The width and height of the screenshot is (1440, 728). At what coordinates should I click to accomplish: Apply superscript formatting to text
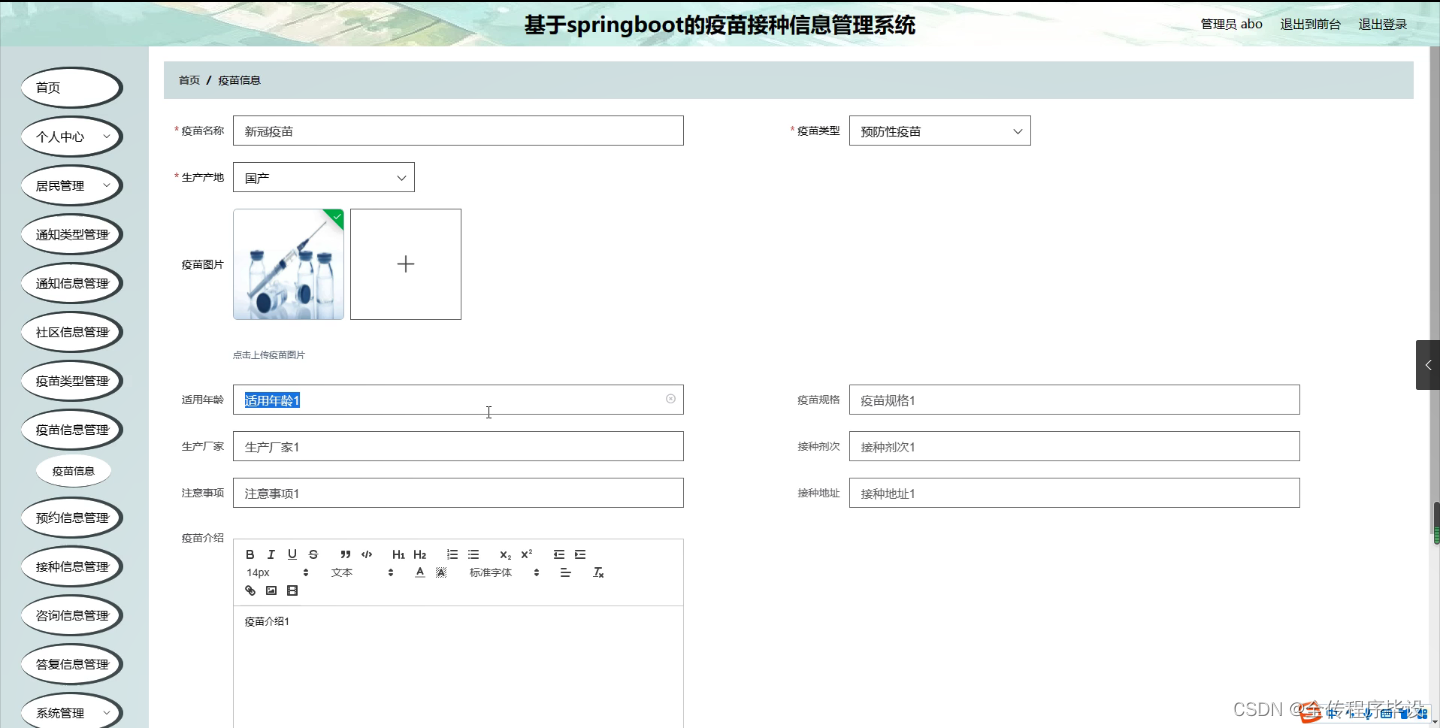point(526,553)
